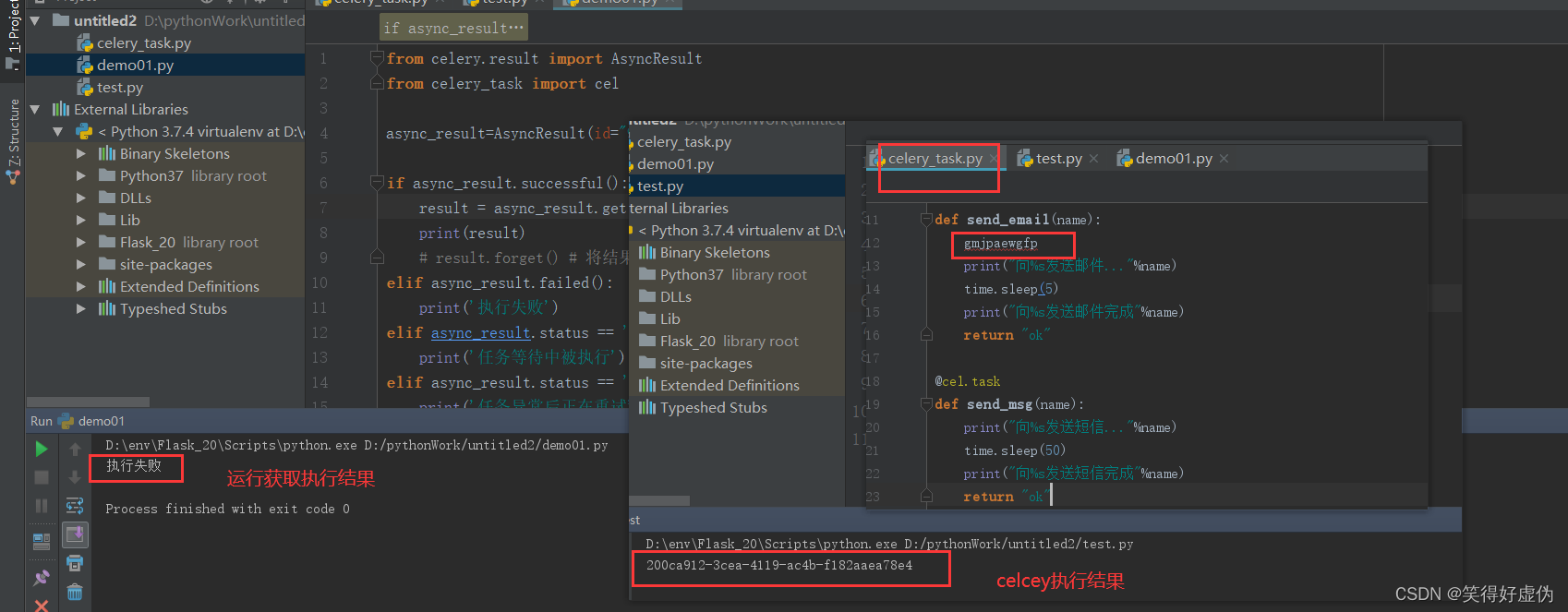
Task: Expand site-packages in back window tree
Action: pos(81,264)
